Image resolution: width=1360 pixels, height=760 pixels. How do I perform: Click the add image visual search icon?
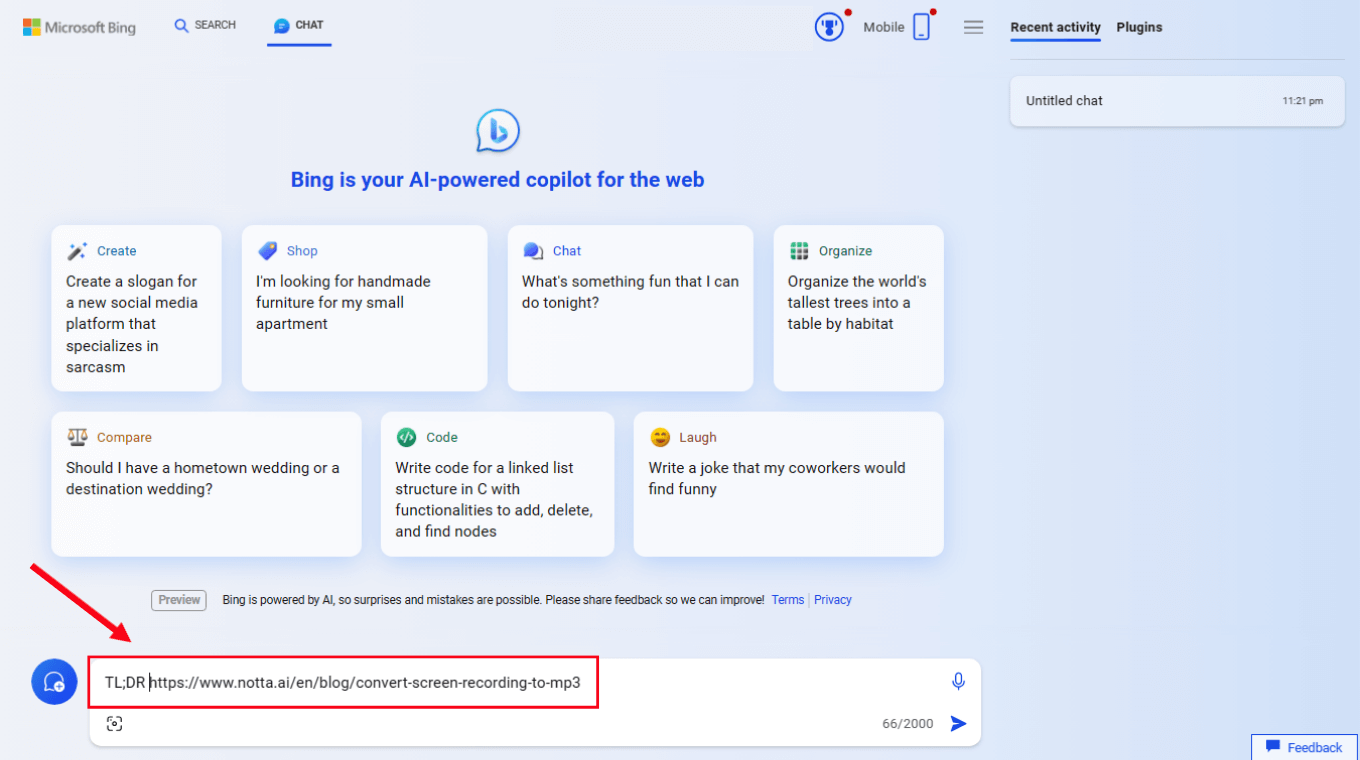[115, 723]
